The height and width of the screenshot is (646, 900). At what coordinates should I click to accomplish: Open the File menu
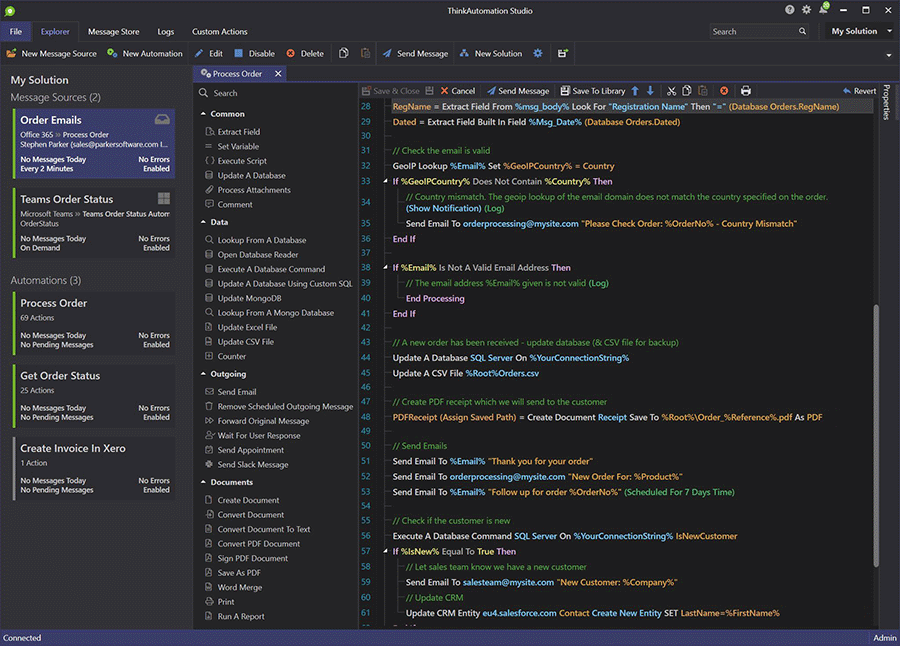(x=16, y=32)
